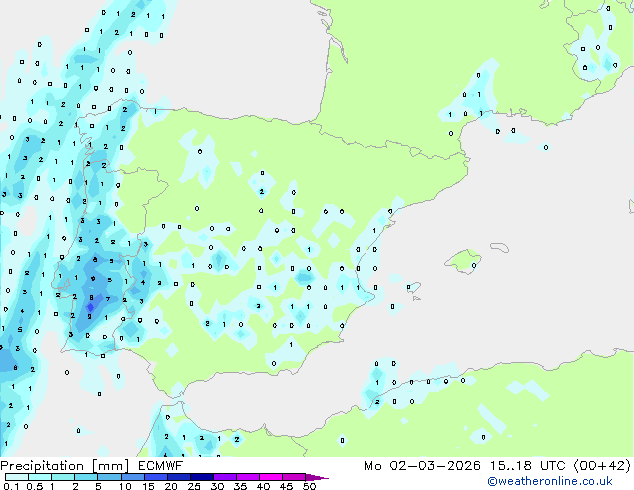Click the "(00+42)" forecast offset
634x490 pixels.
coord(602,466)
